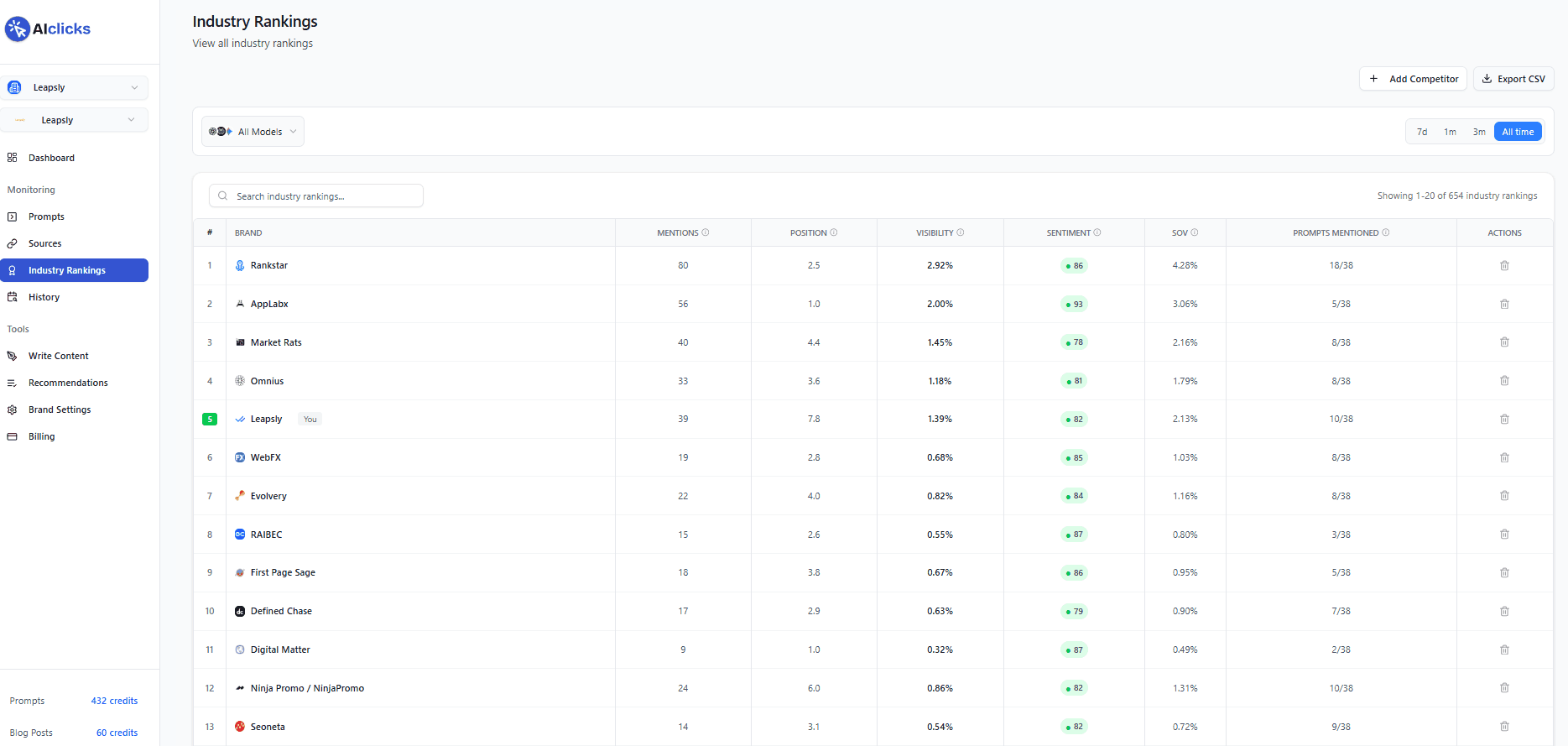Viewport: 1568px width, 746px height.
Task: Click the 18/38 prompts mentioned value
Action: pos(1341,265)
